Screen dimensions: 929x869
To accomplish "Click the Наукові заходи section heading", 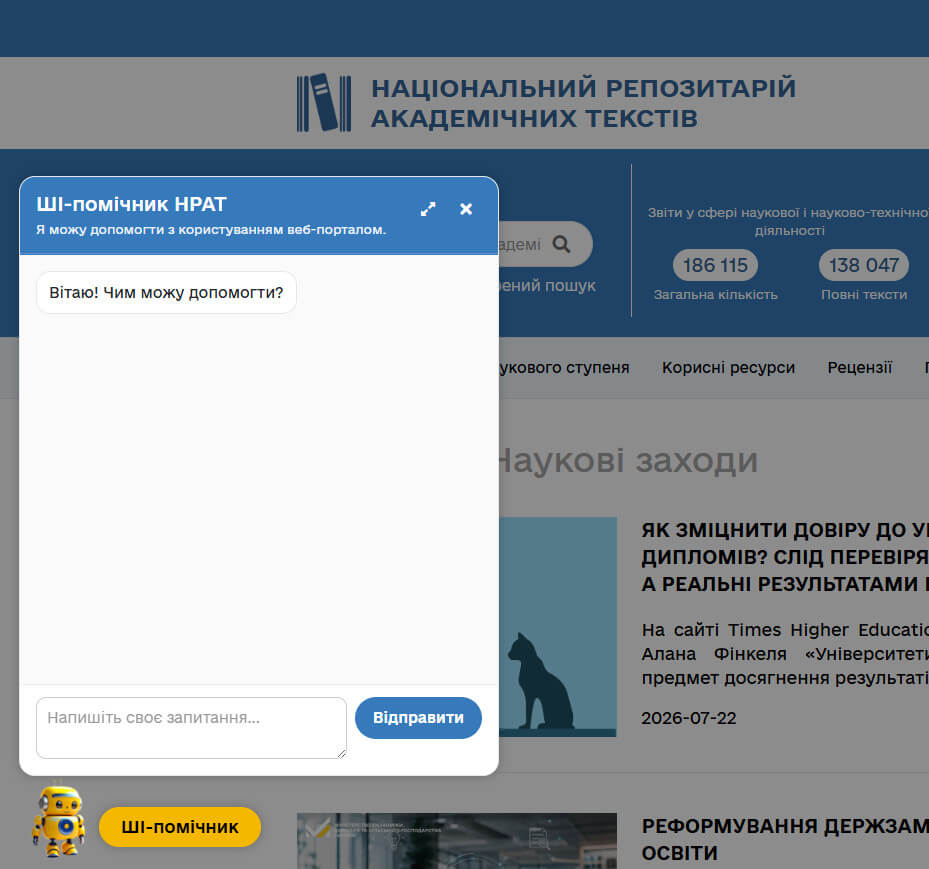I will (x=628, y=461).
